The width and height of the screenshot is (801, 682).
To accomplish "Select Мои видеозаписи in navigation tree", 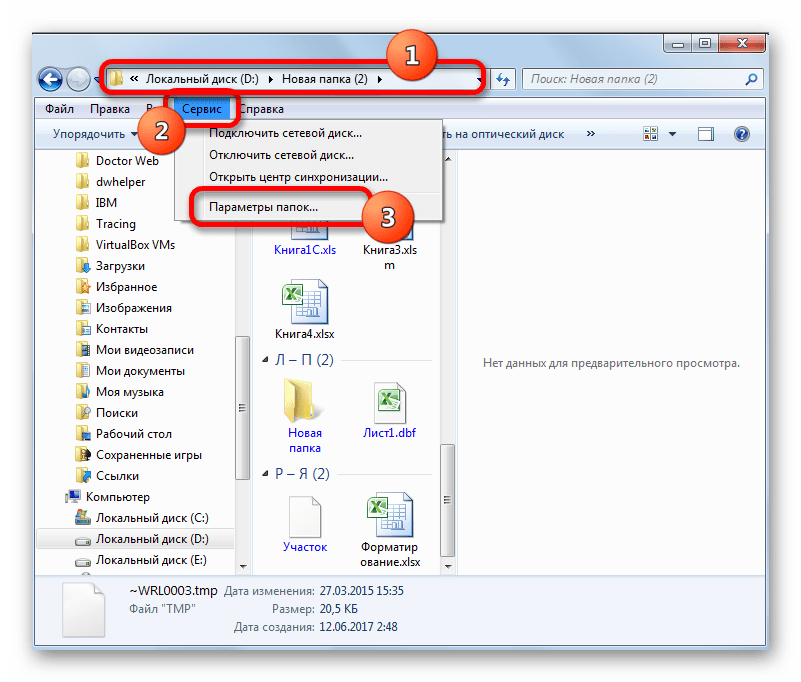I will click(x=145, y=350).
